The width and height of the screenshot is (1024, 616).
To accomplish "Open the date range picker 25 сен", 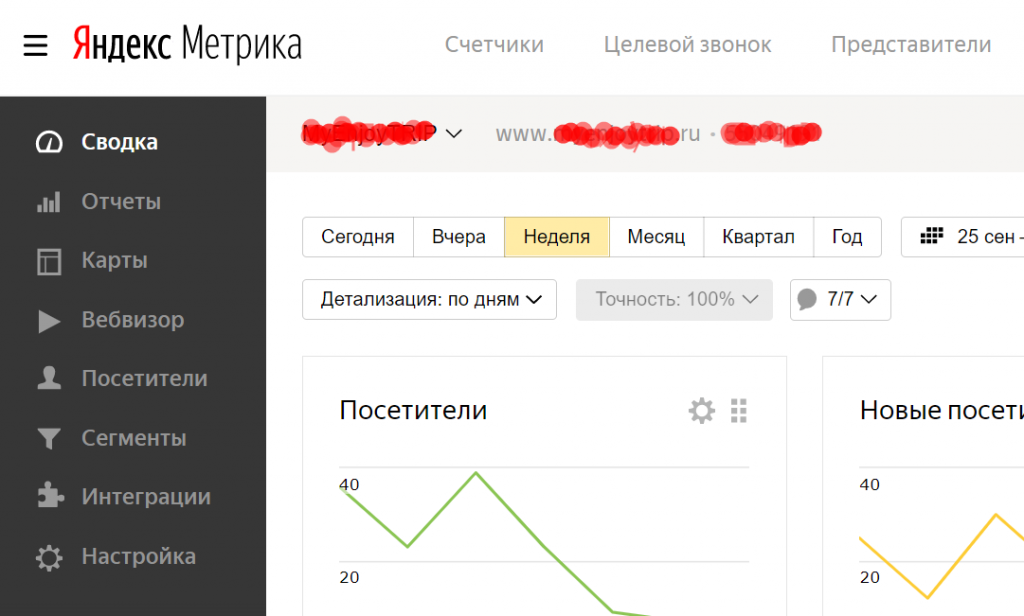I will coord(963,236).
